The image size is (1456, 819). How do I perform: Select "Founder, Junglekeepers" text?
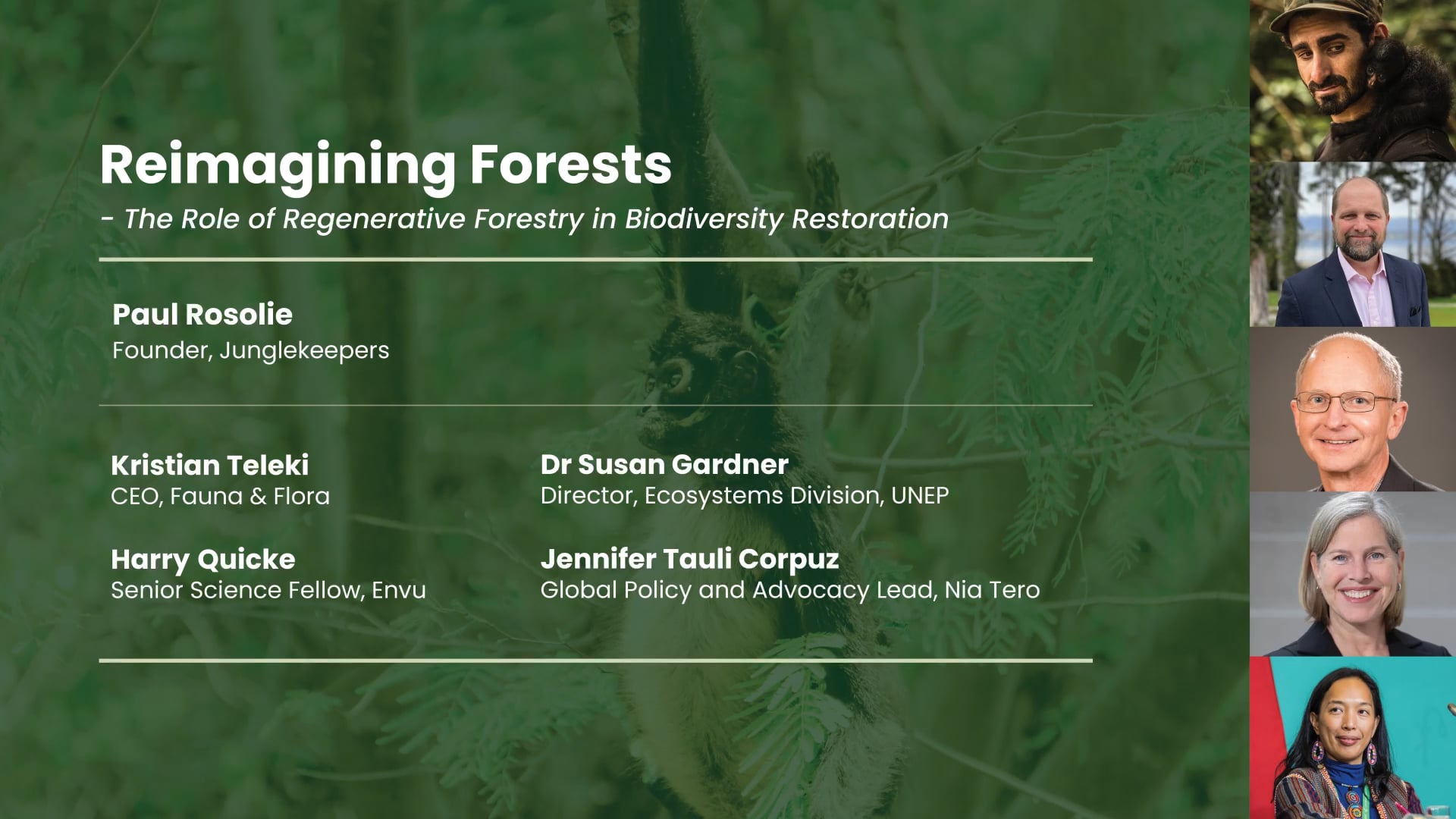pyautogui.click(x=250, y=350)
